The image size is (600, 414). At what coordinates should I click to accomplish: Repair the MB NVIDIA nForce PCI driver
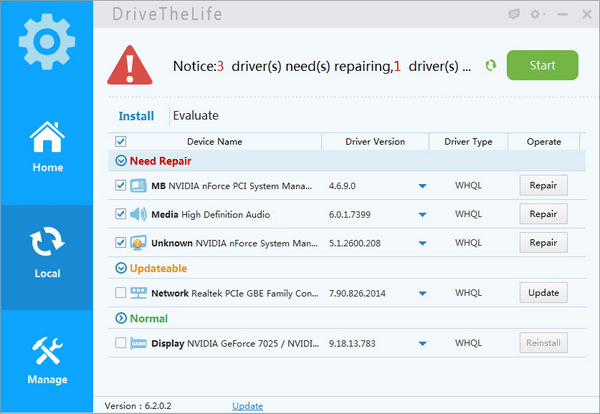pyautogui.click(x=543, y=185)
